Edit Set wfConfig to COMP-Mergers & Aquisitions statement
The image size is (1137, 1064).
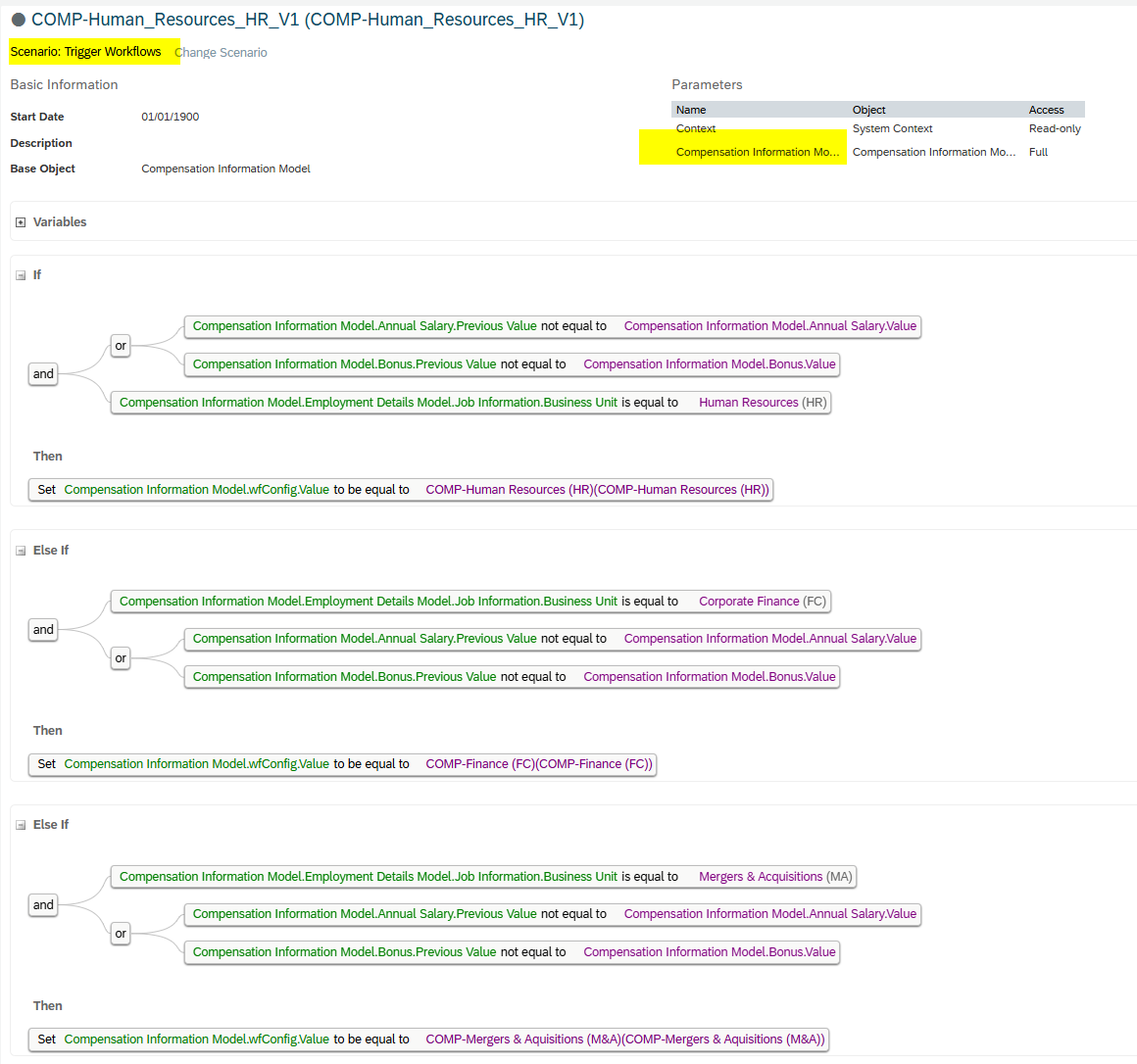428,1040
